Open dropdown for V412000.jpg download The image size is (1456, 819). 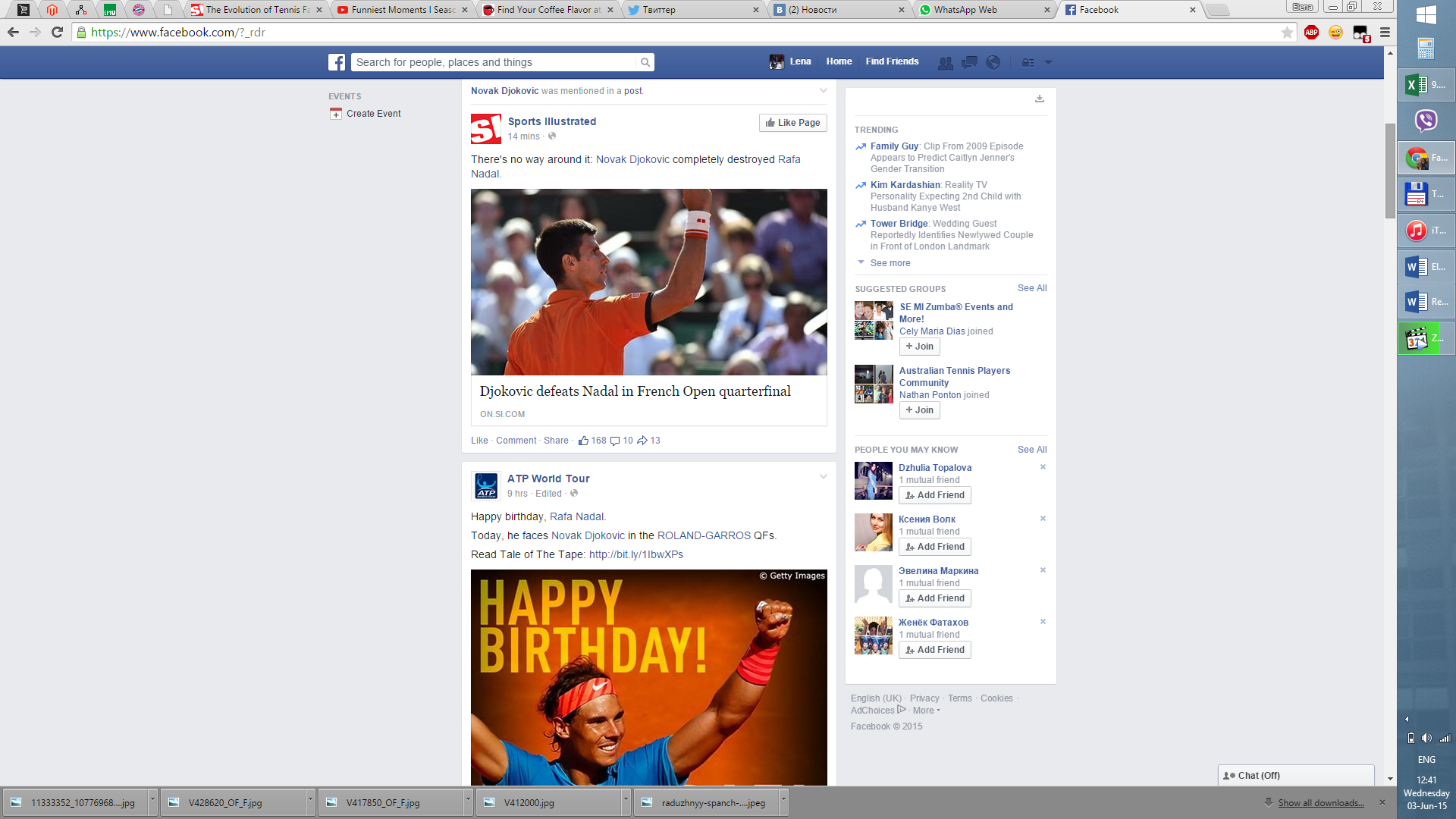tap(626, 802)
